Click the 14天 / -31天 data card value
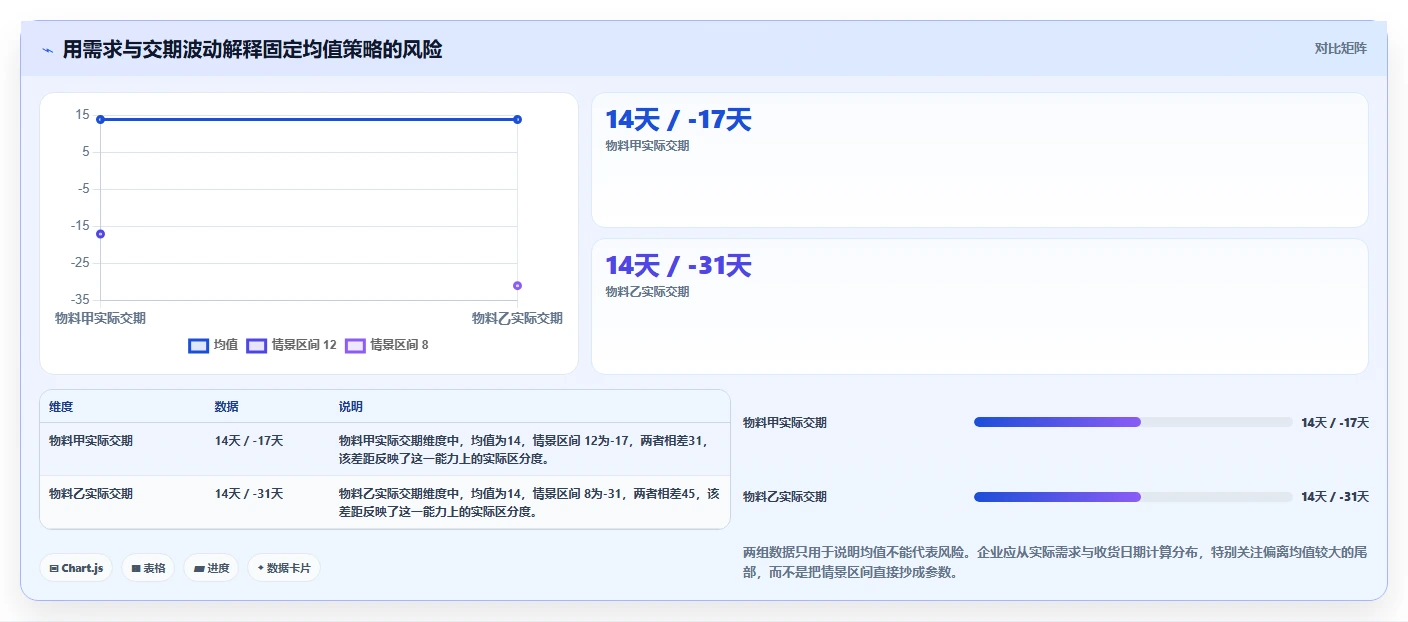The width and height of the screenshot is (1408, 622). point(678,266)
